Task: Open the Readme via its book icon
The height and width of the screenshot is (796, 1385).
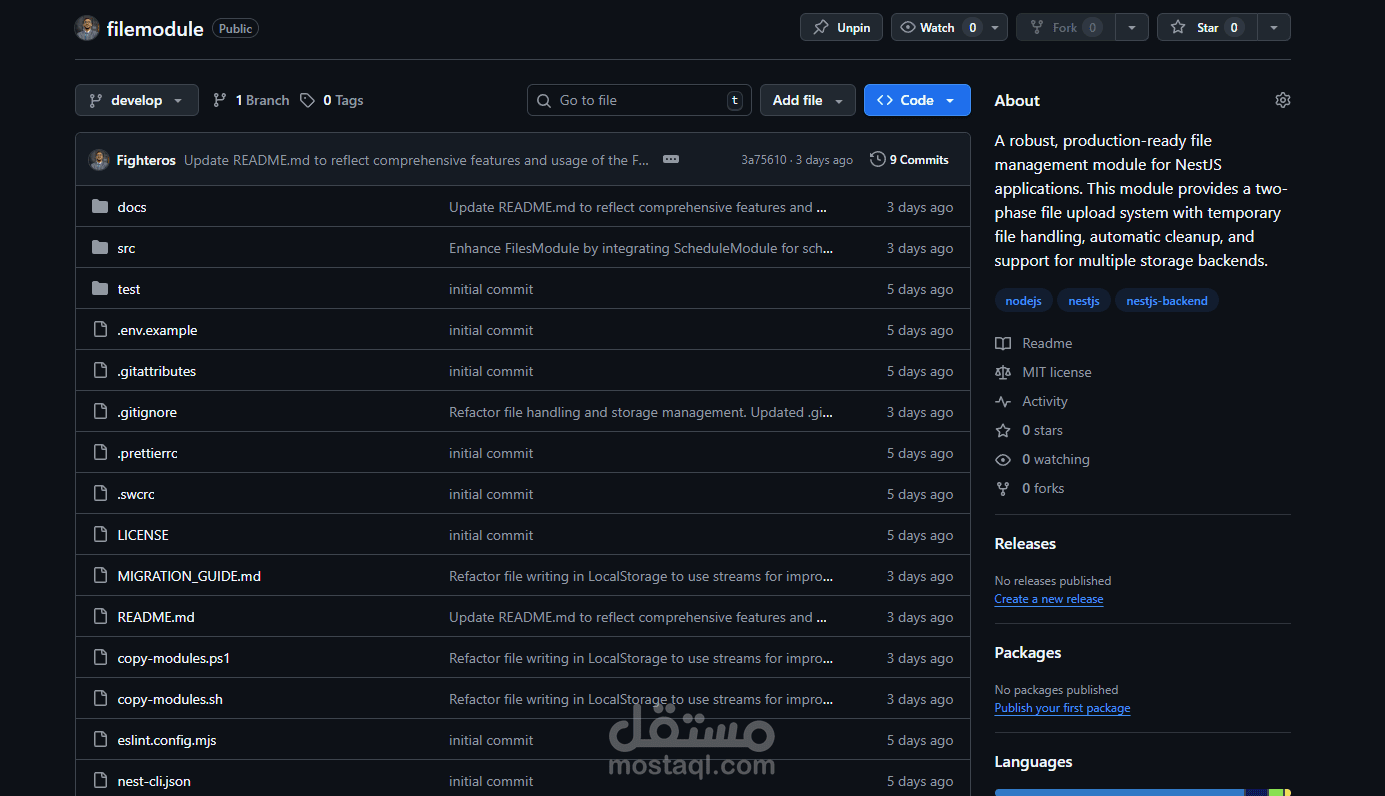Action: [1003, 343]
